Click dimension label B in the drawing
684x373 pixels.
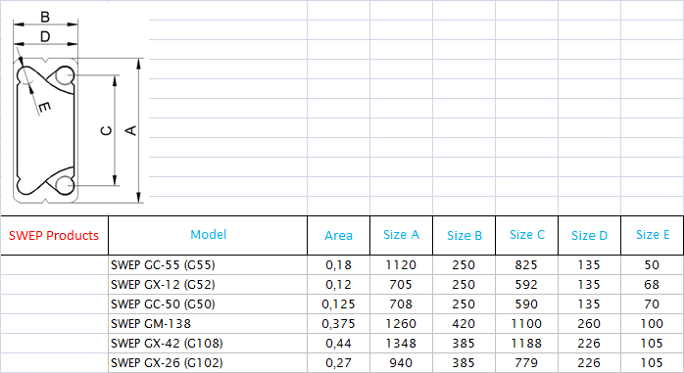[45, 17]
